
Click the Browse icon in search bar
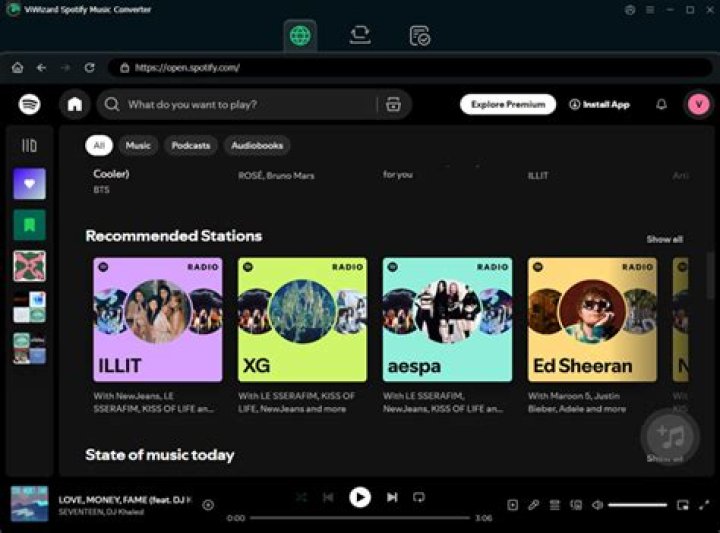(393, 104)
